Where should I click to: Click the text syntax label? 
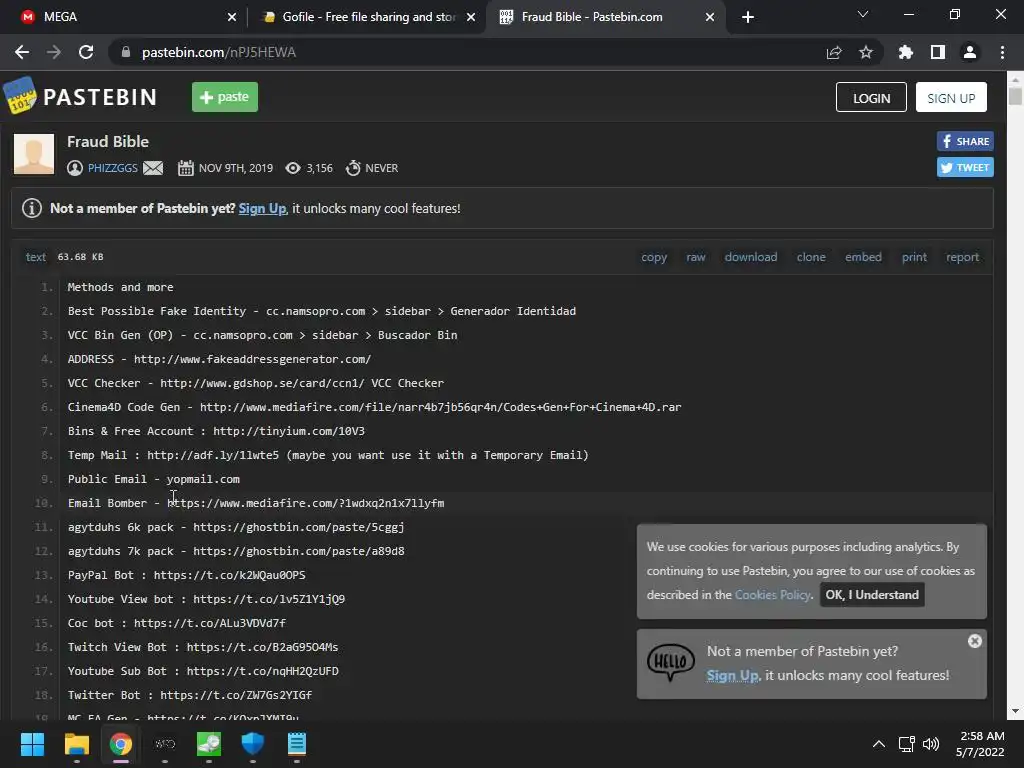point(36,257)
